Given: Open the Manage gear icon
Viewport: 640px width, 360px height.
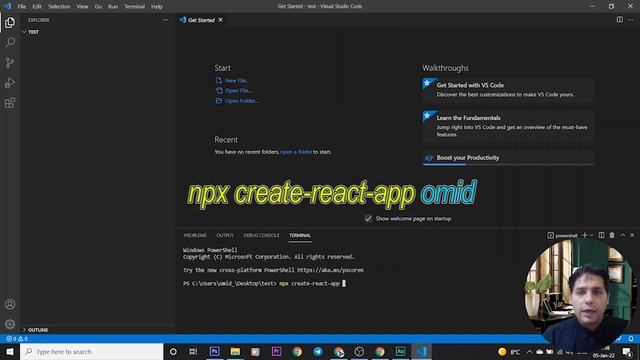Looking at the screenshot, I should [10, 324].
